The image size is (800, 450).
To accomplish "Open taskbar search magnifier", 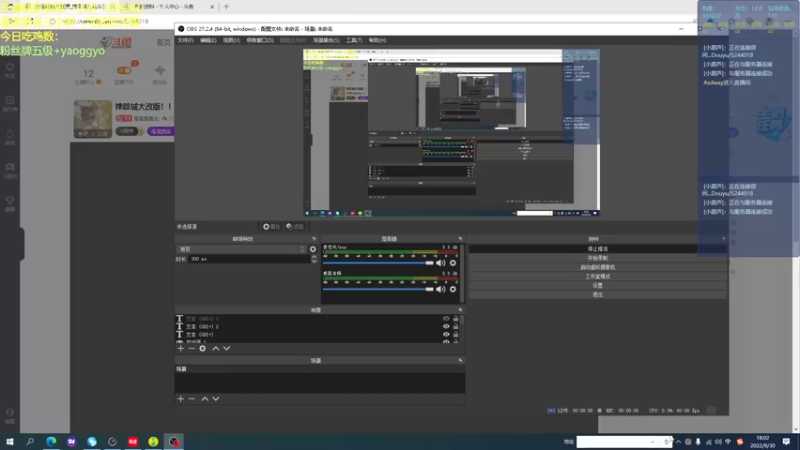I will [30, 441].
